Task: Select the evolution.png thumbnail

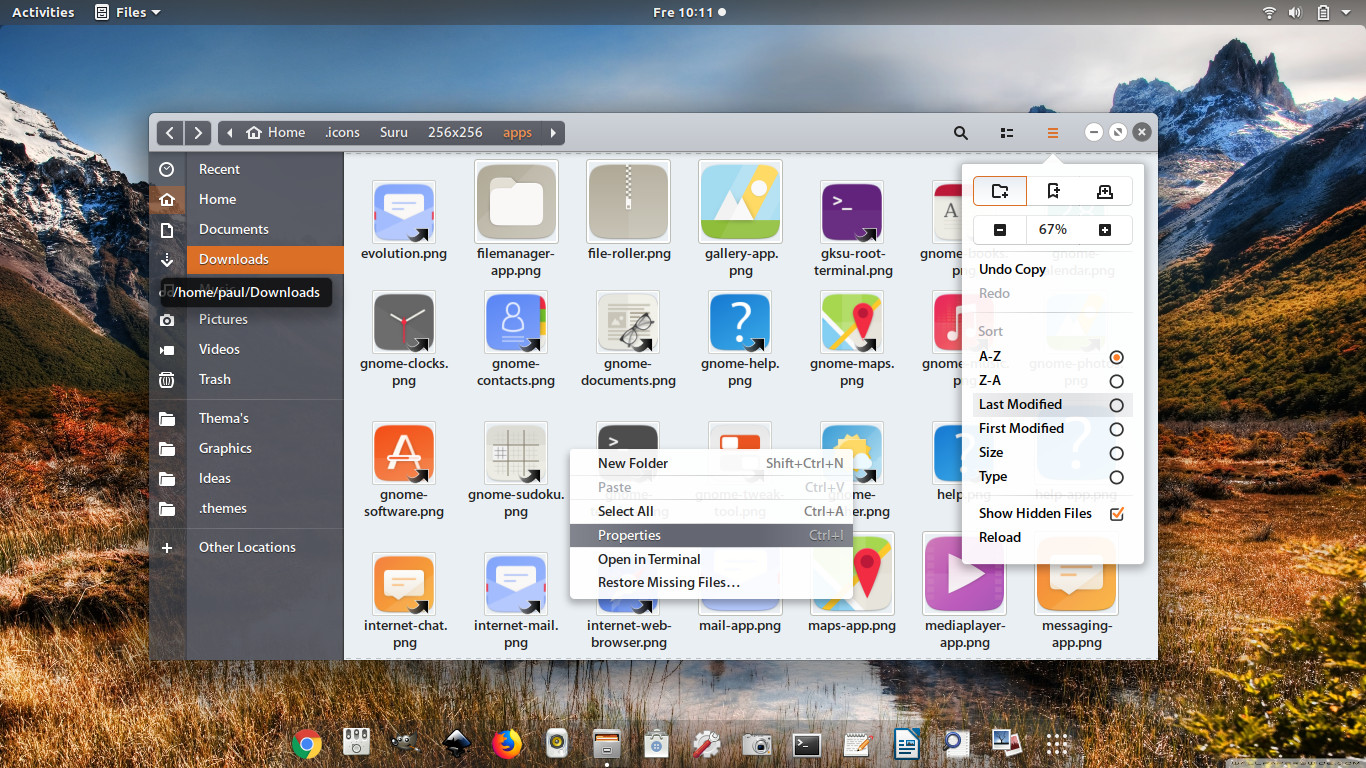Action: tap(404, 212)
